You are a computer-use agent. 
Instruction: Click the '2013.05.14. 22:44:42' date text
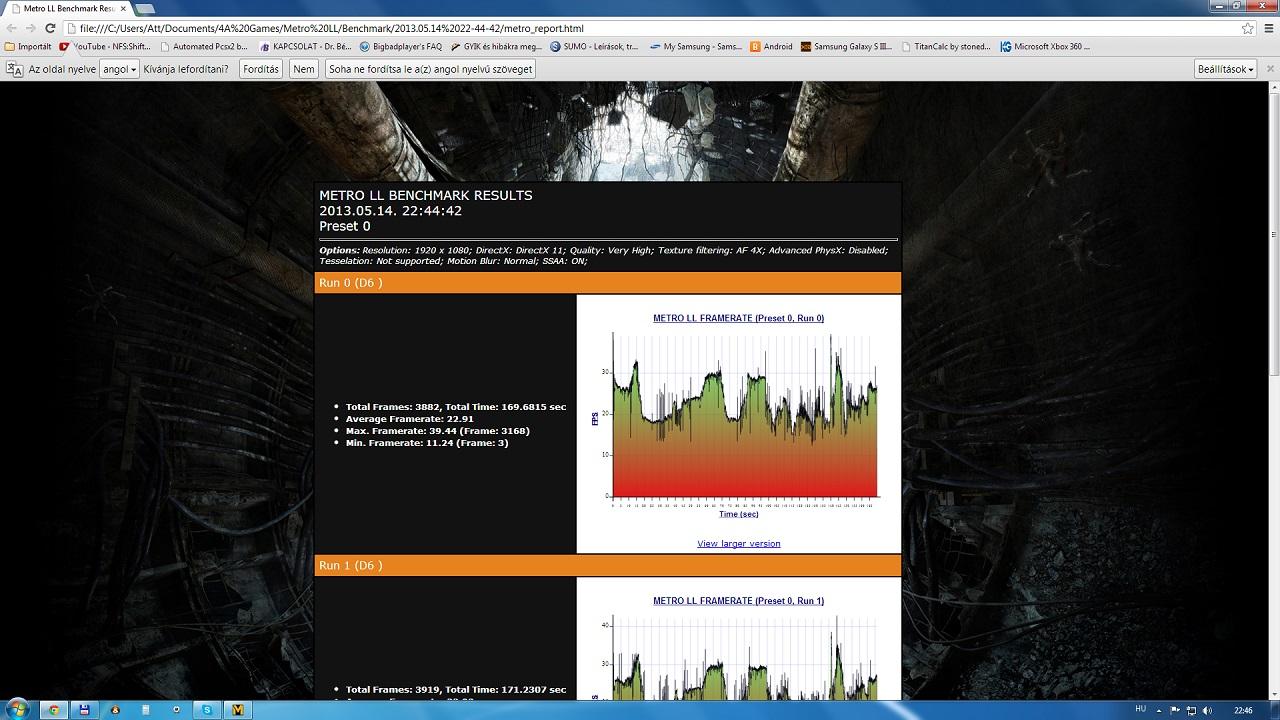point(390,211)
